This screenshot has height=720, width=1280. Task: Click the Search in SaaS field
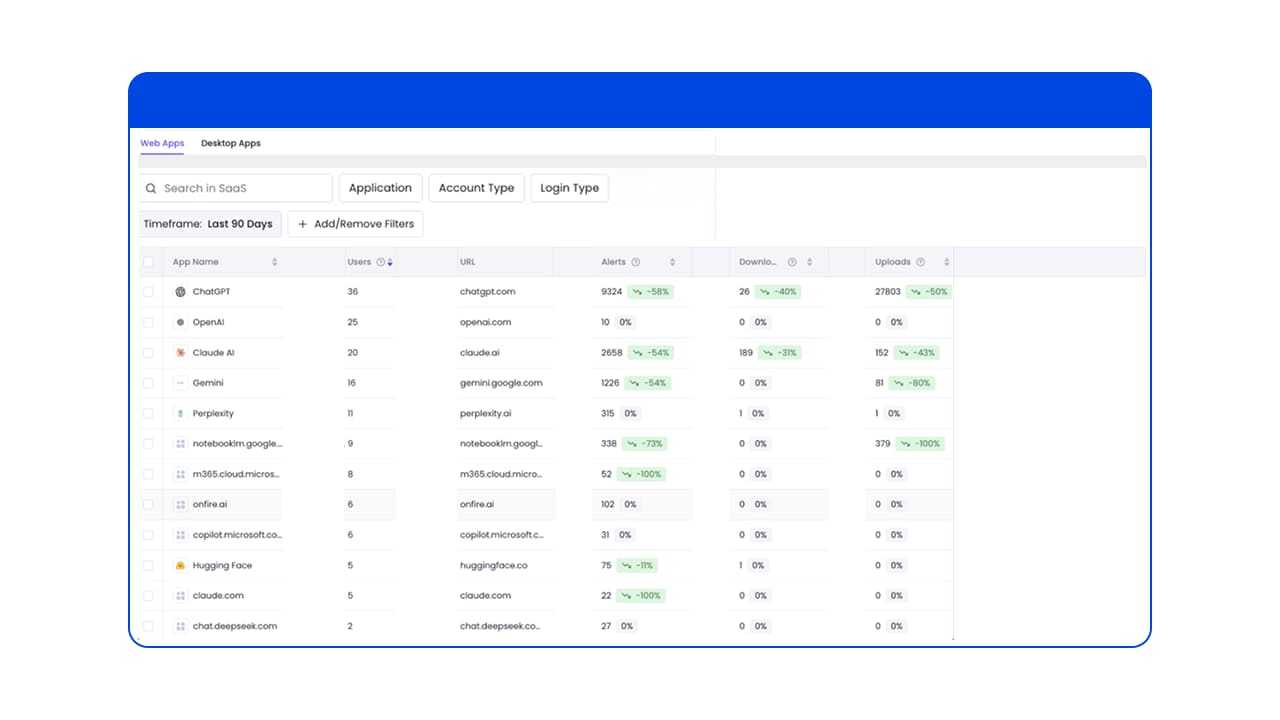235,188
